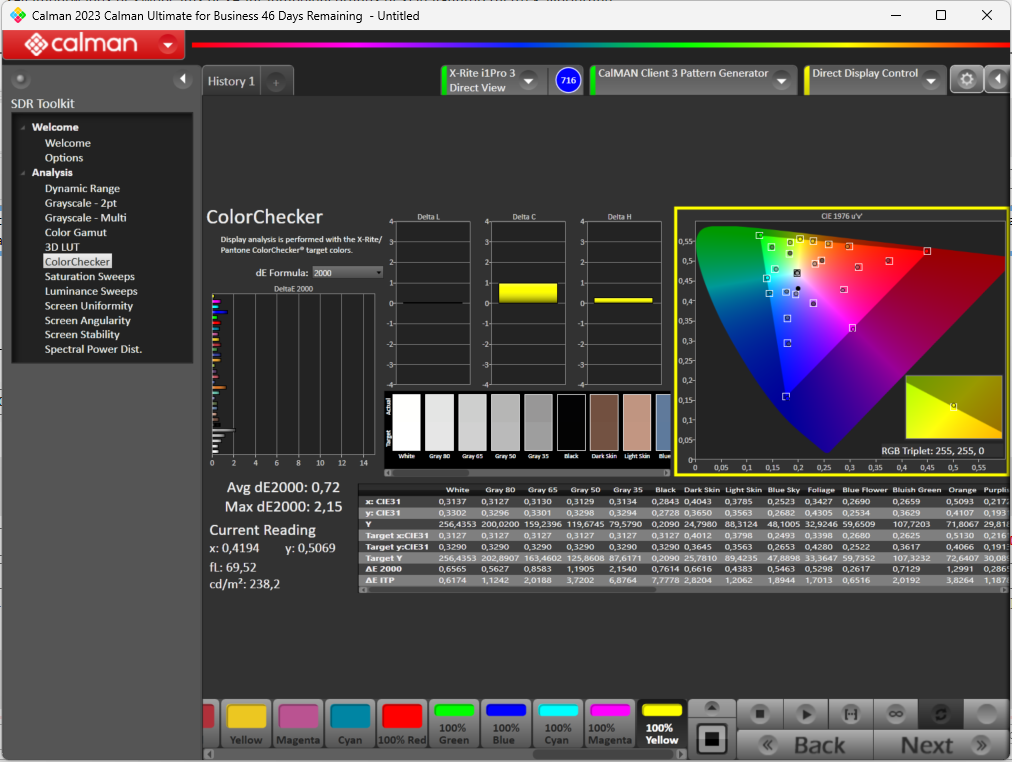Screen dimensions: 1012x762
Task: Select Saturation Sweeps in the sidebar
Action: [x=89, y=276]
